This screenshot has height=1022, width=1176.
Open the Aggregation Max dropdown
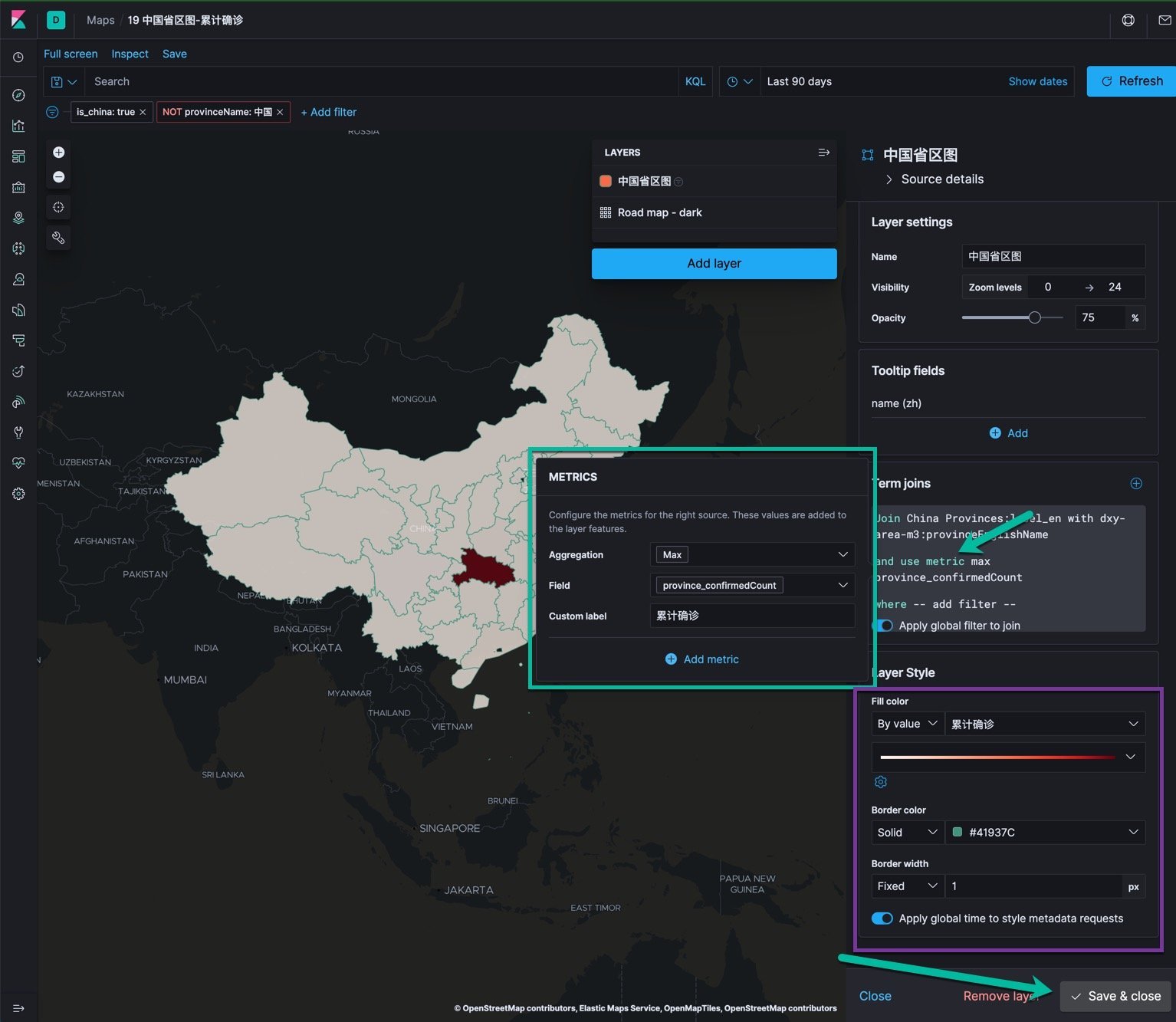click(751, 554)
